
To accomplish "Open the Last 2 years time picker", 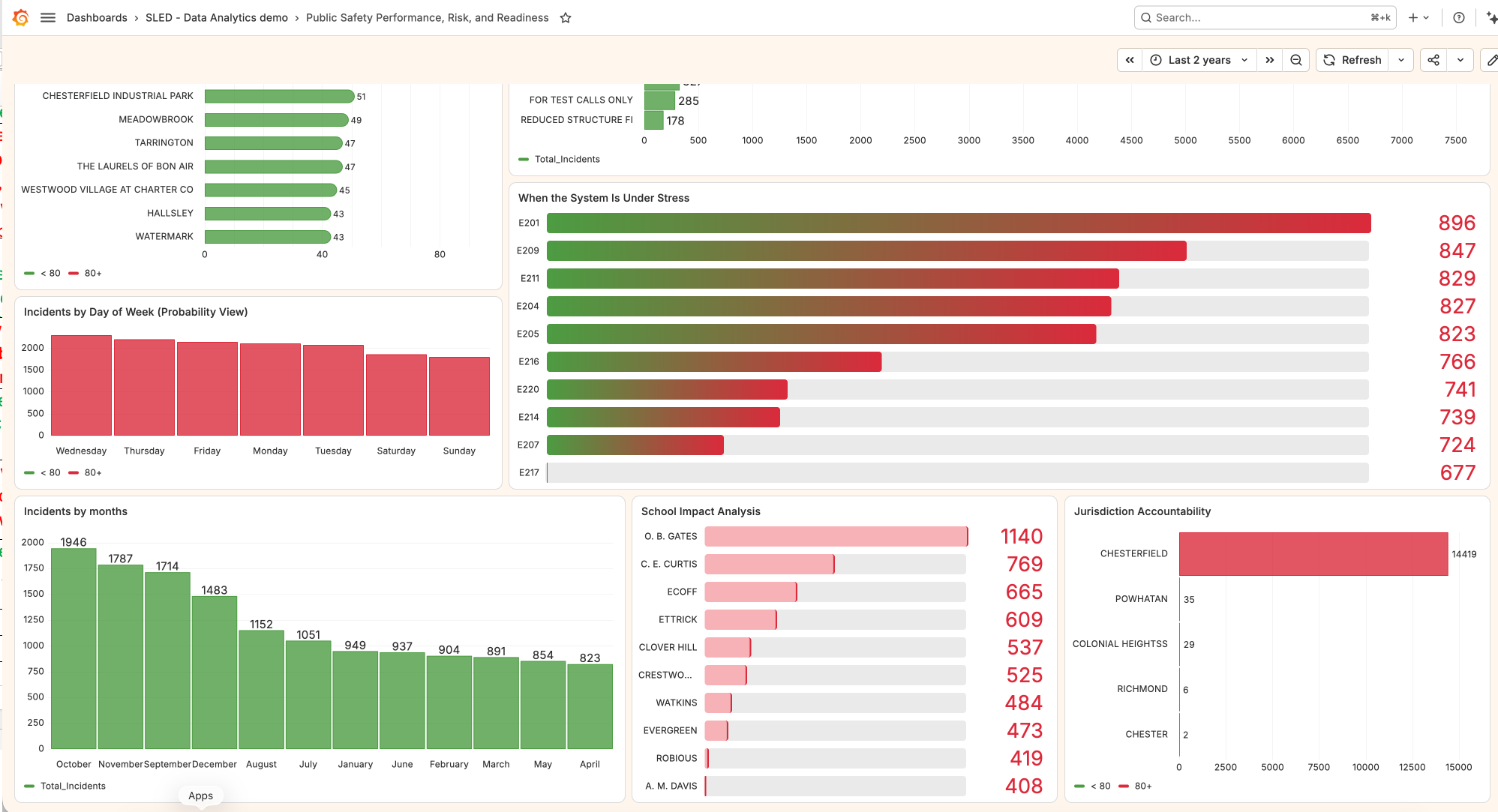I will (x=1199, y=60).
